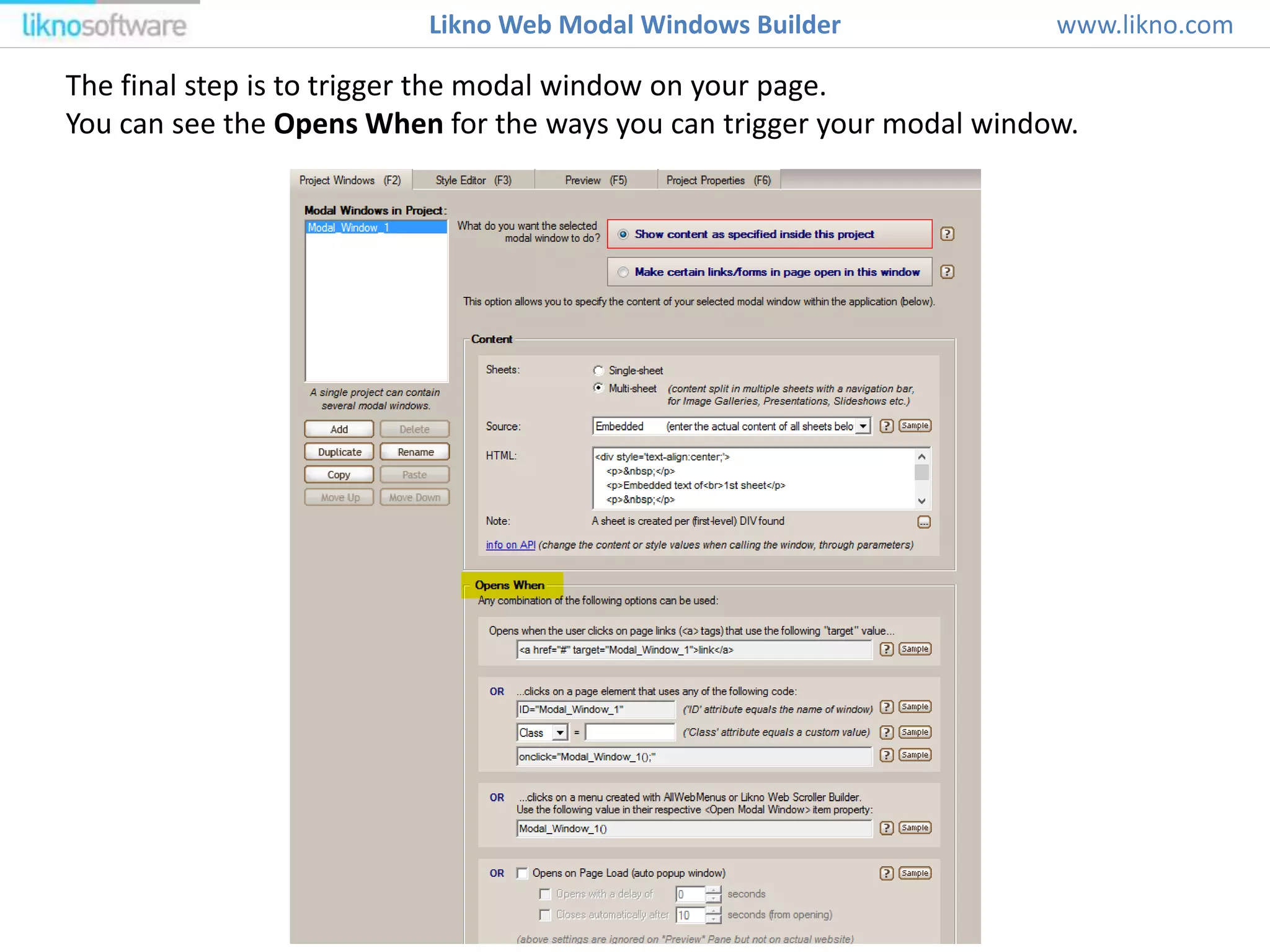Screen dimensions: 1270x952
Task: Switch to Style Editor (F3) tab
Action: click(473, 180)
